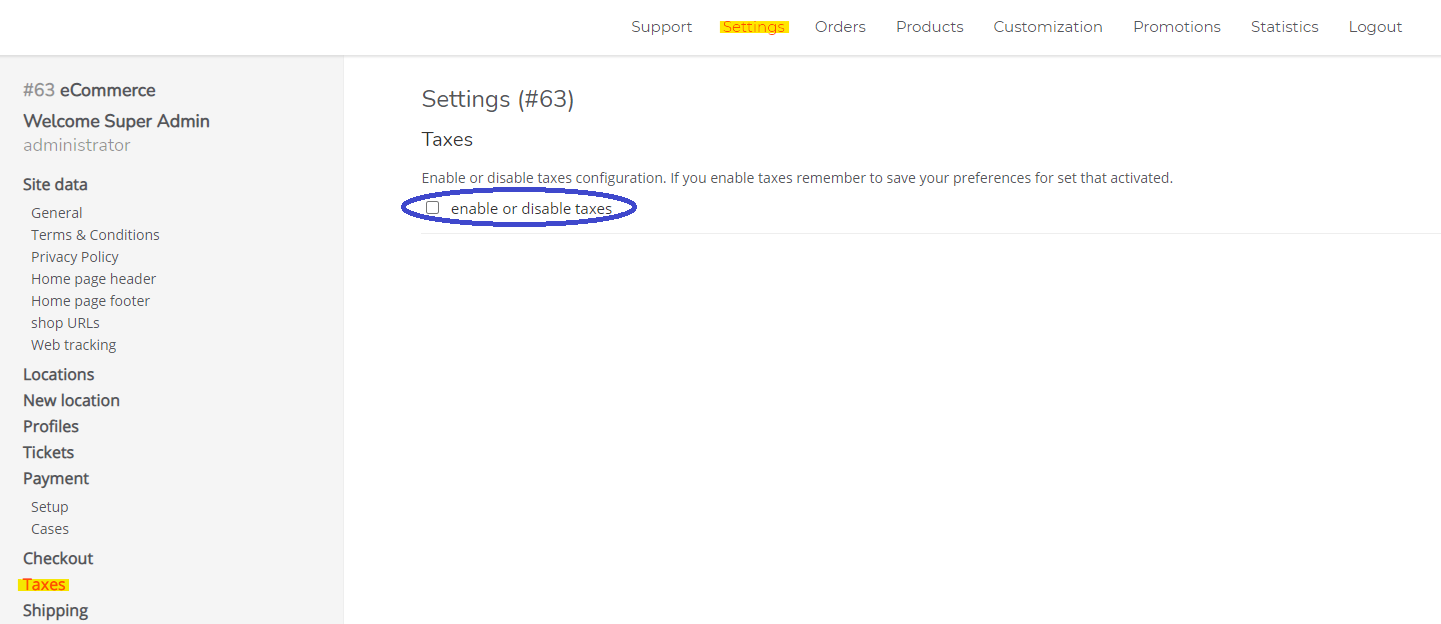Click the Settings (#63) page heading

click(x=498, y=99)
